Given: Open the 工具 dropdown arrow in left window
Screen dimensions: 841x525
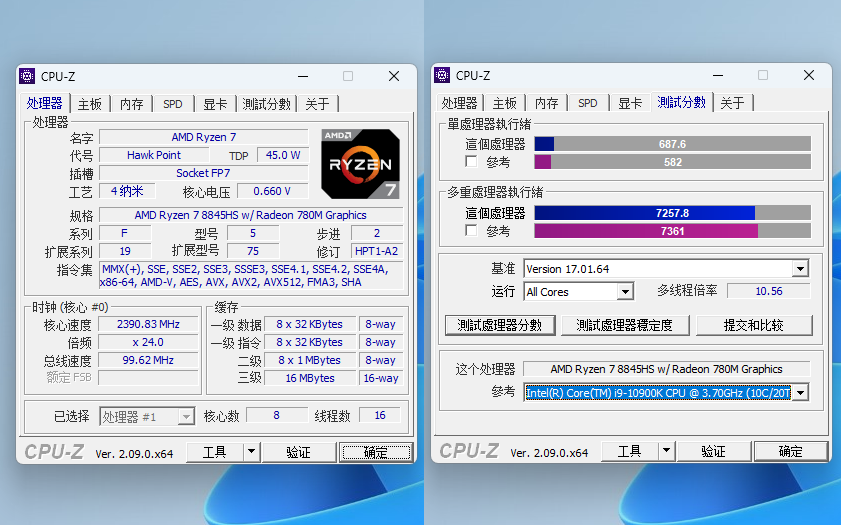Looking at the screenshot, I should 251,452.
